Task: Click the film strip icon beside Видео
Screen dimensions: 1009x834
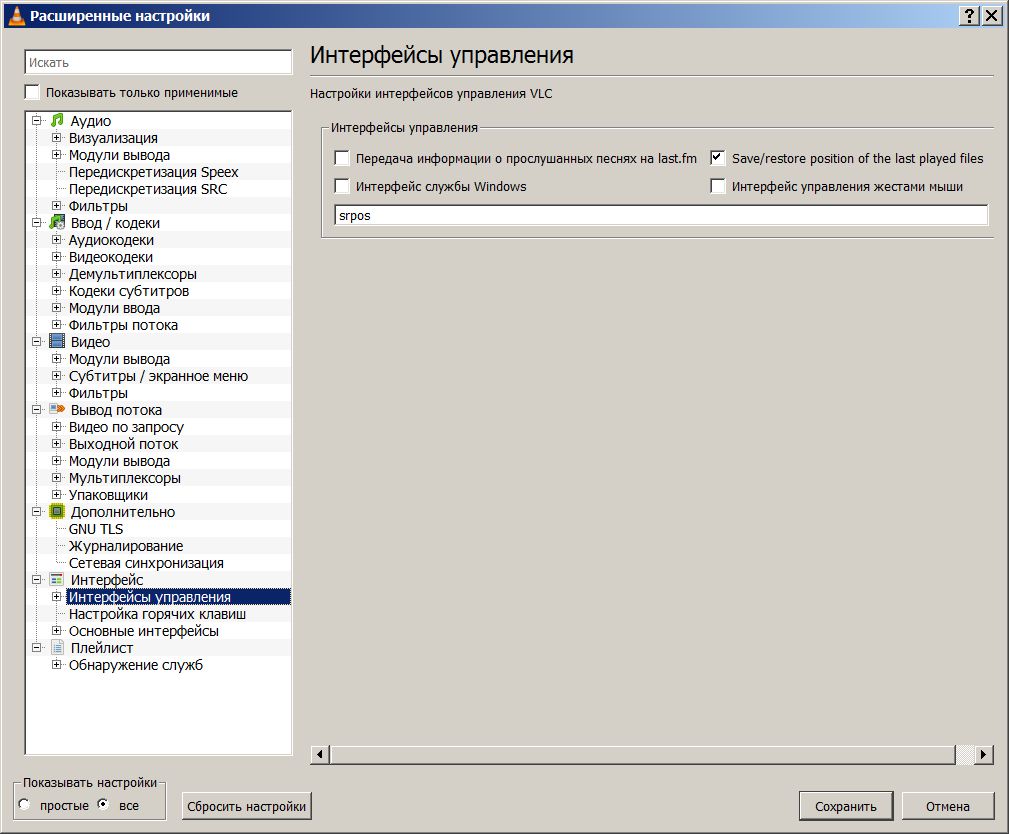Action: tap(57, 342)
